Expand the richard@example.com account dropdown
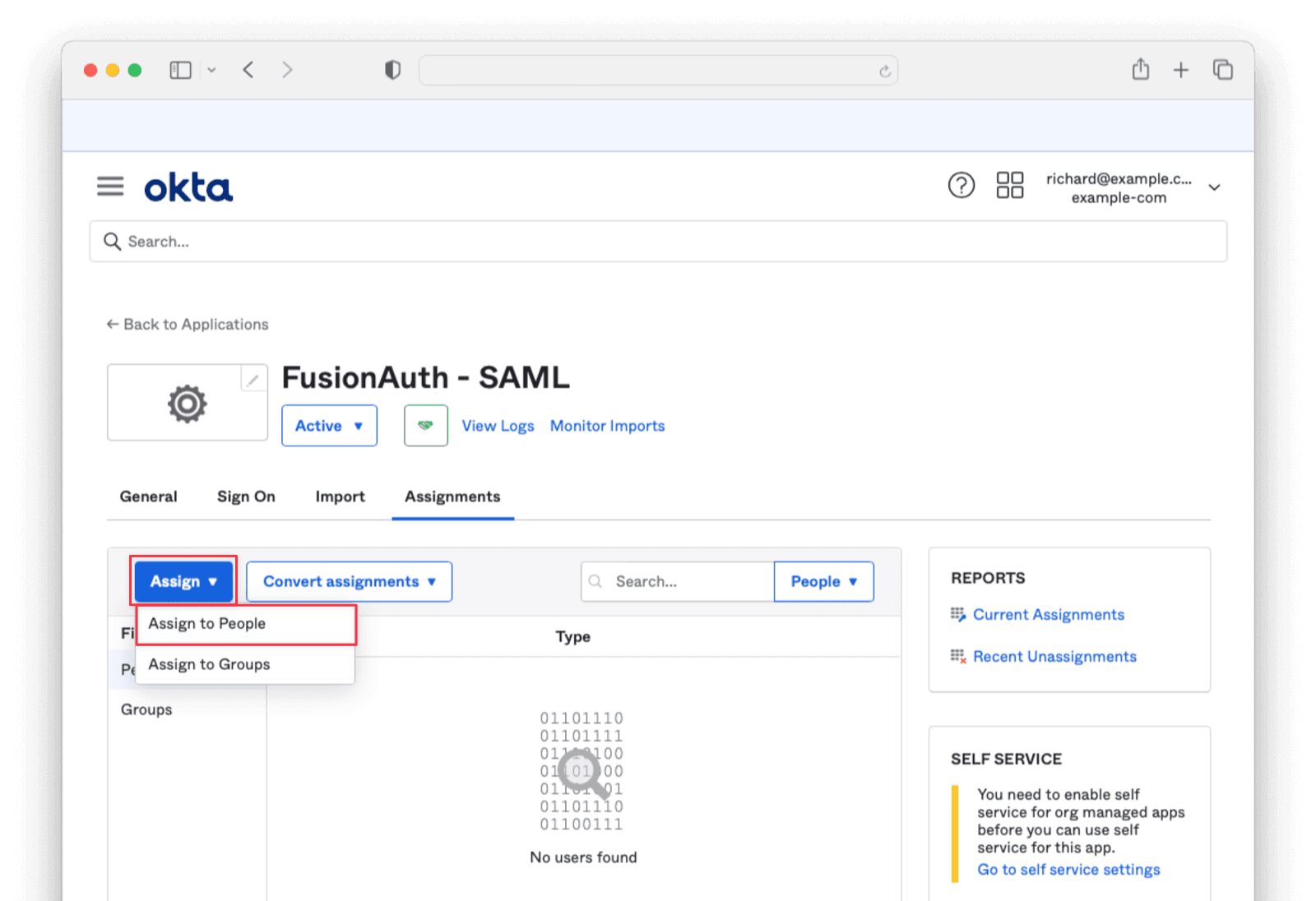 click(x=1214, y=187)
